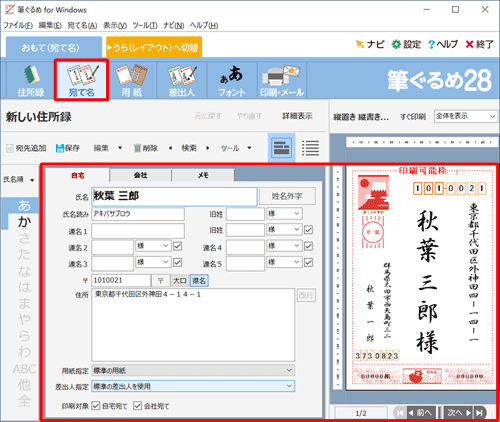This screenshot has height=422, width=500.
Task: Open the 連名4 honorific dropdown
Action: tap(284, 246)
